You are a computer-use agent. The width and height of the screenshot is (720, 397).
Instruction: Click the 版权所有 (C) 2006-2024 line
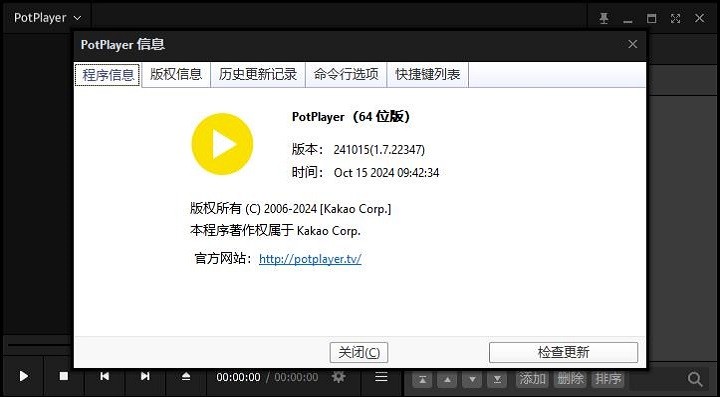click(x=290, y=209)
